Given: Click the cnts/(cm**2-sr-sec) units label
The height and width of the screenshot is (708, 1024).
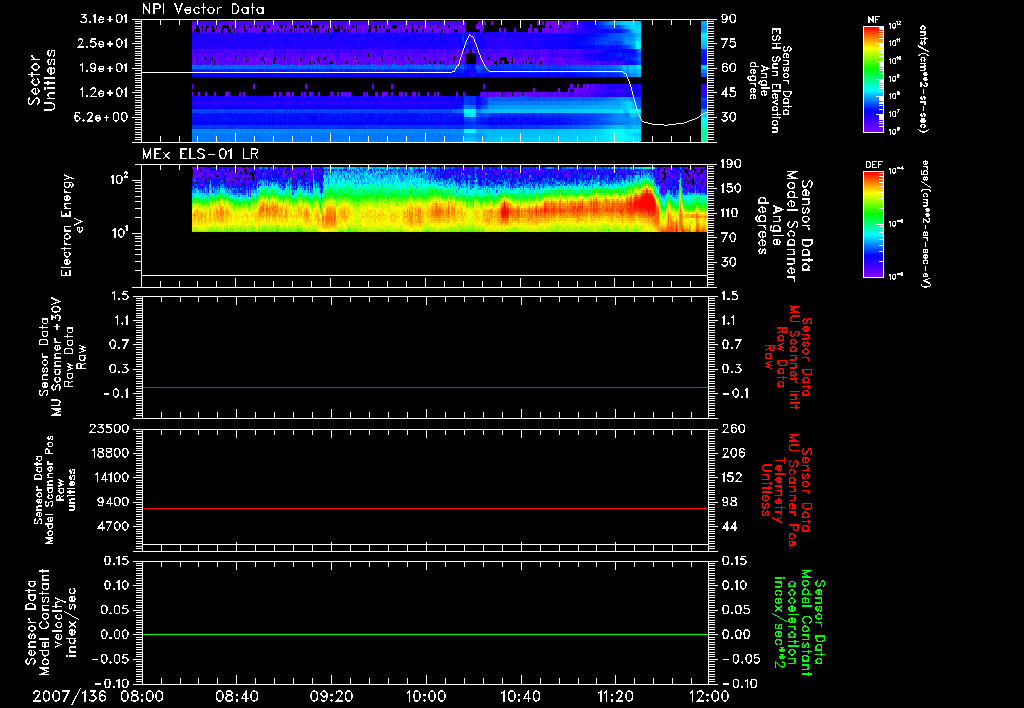Looking at the screenshot, I should click(923, 78).
